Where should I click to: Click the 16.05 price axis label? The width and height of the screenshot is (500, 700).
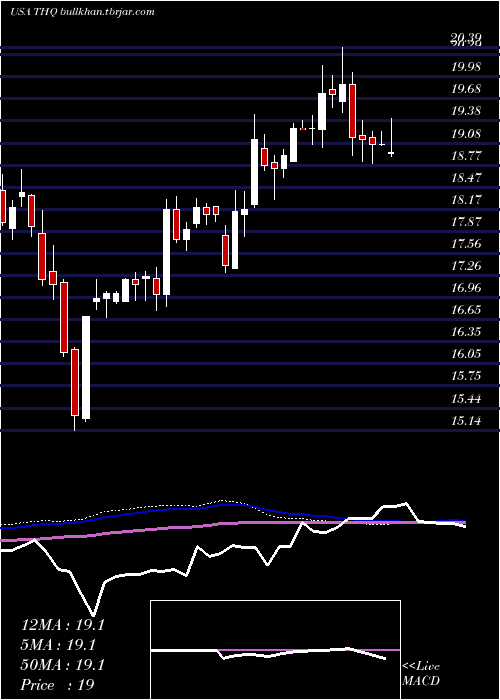[x=466, y=354]
